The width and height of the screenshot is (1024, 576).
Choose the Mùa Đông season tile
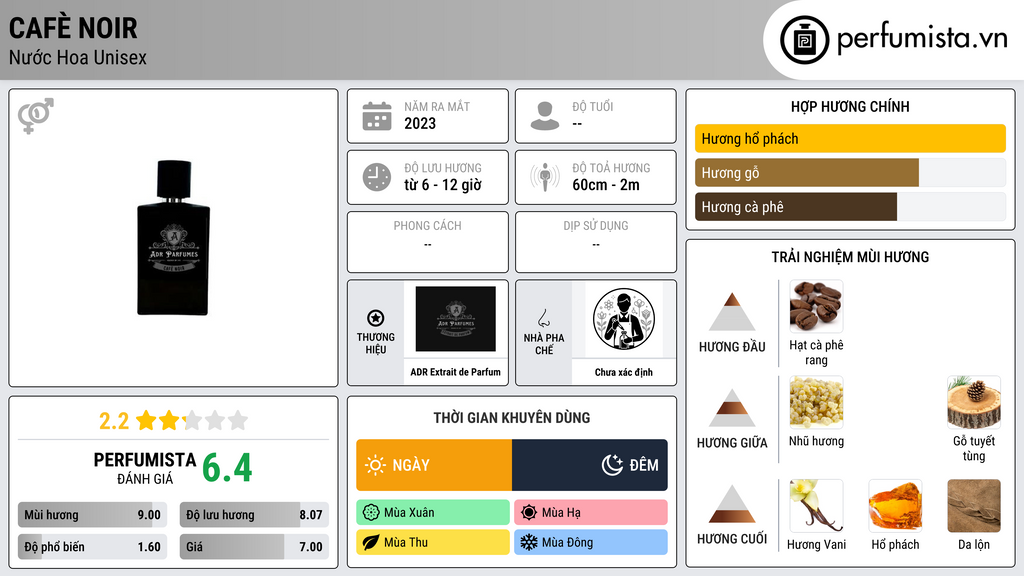point(591,542)
